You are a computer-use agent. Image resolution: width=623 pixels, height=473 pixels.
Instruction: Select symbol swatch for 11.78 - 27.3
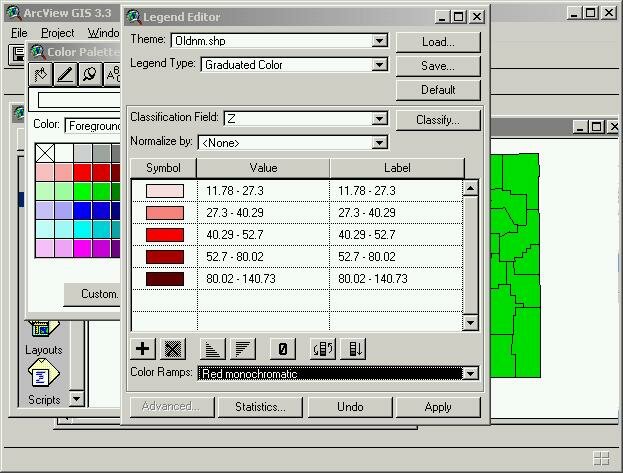[x=164, y=191]
